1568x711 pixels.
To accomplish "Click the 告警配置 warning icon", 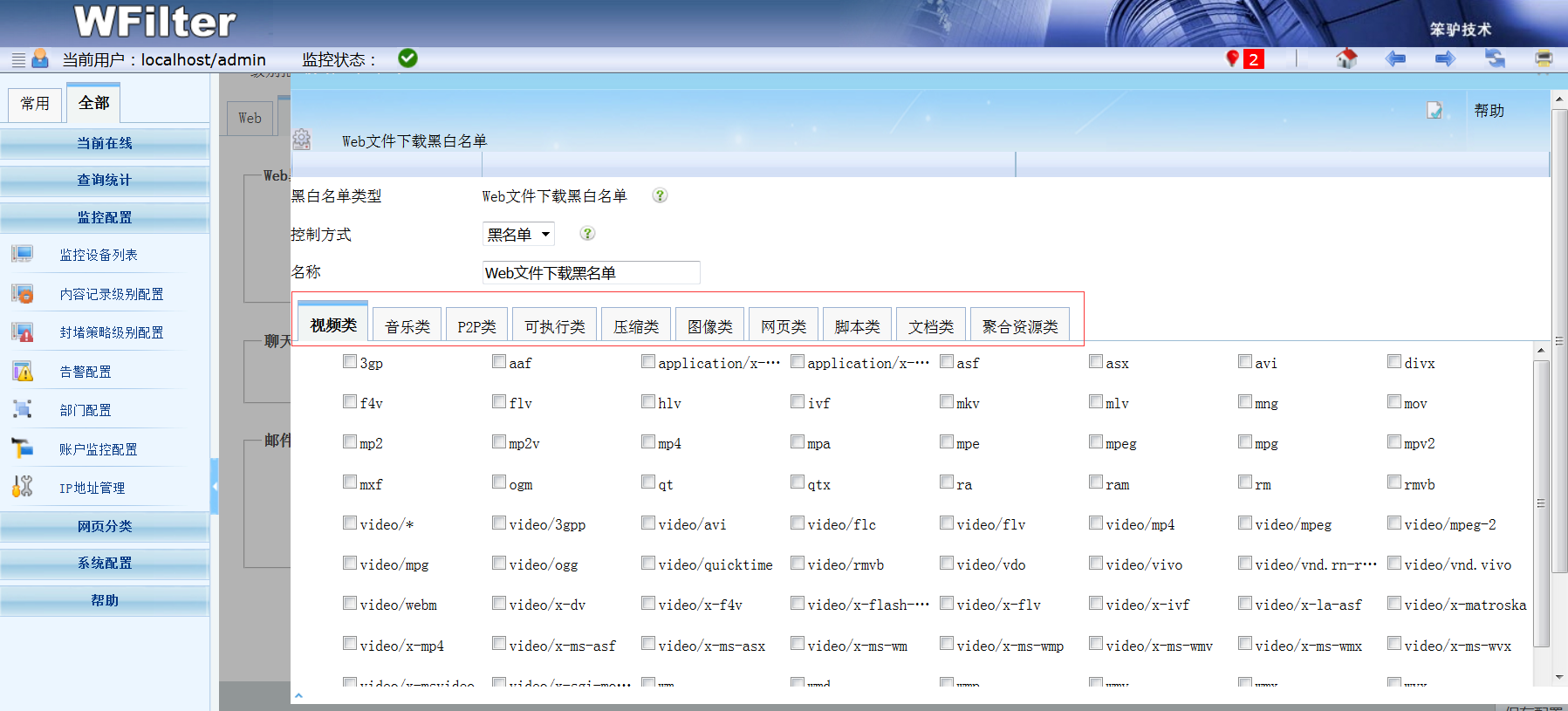I will [x=23, y=372].
